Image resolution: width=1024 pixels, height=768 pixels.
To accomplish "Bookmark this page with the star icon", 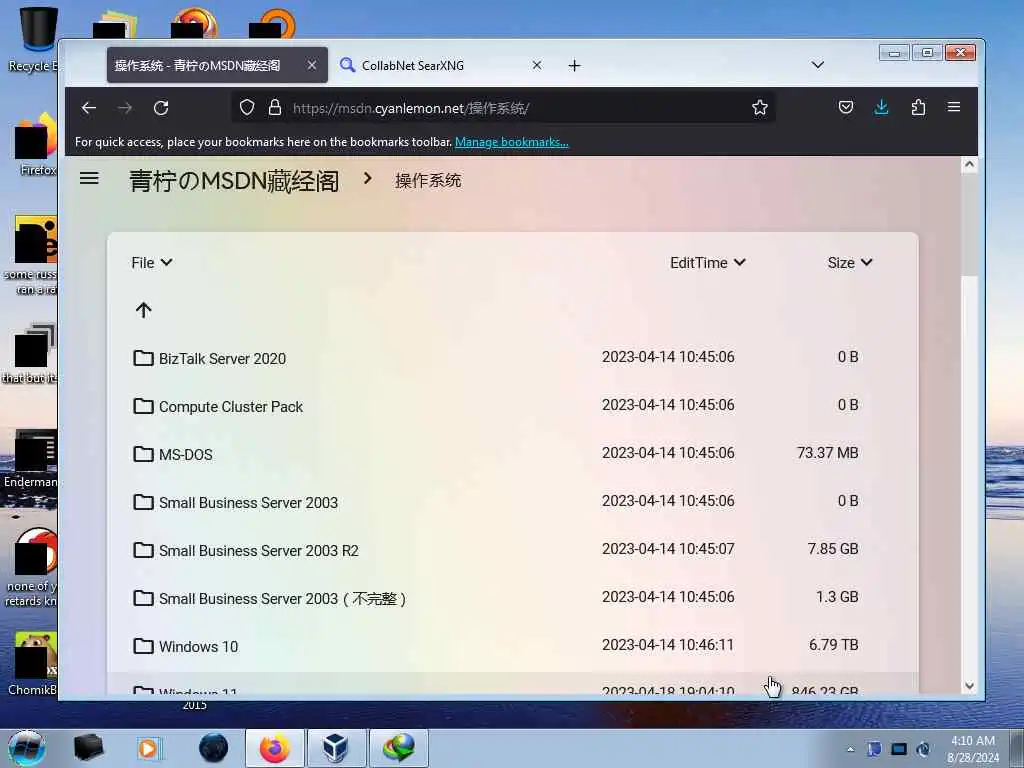I will point(760,108).
